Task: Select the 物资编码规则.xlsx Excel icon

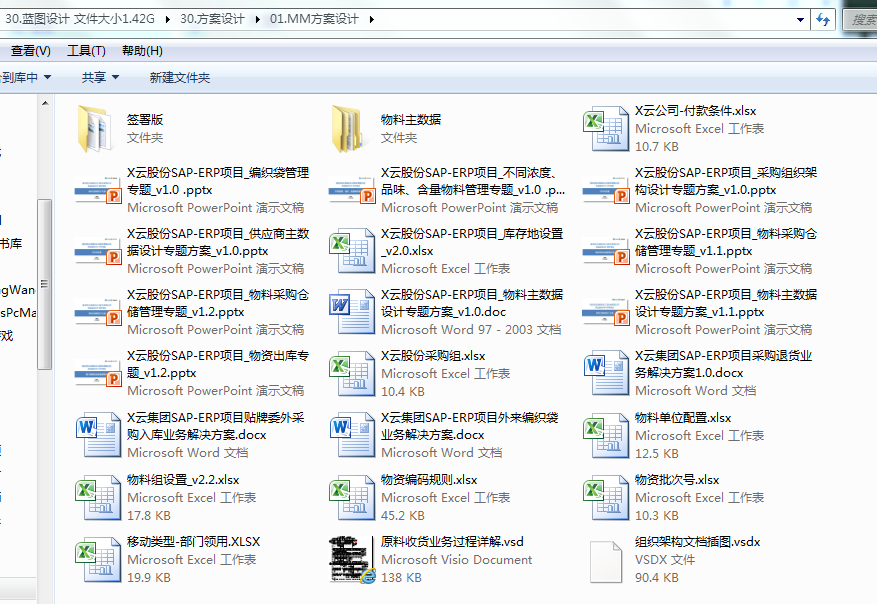Action: (x=351, y=497)
